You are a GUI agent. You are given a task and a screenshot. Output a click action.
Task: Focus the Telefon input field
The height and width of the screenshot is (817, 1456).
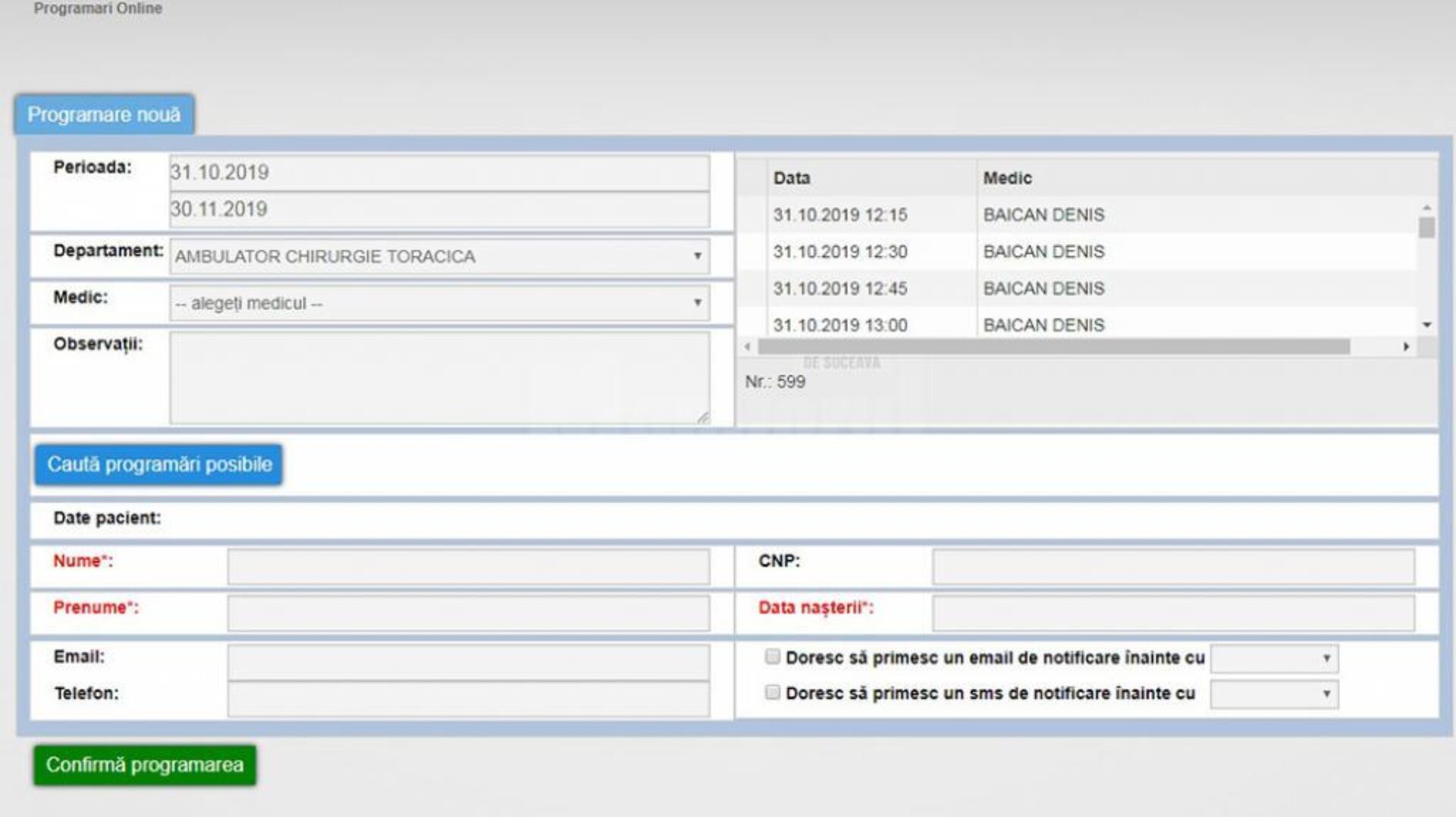click(469, 699)
